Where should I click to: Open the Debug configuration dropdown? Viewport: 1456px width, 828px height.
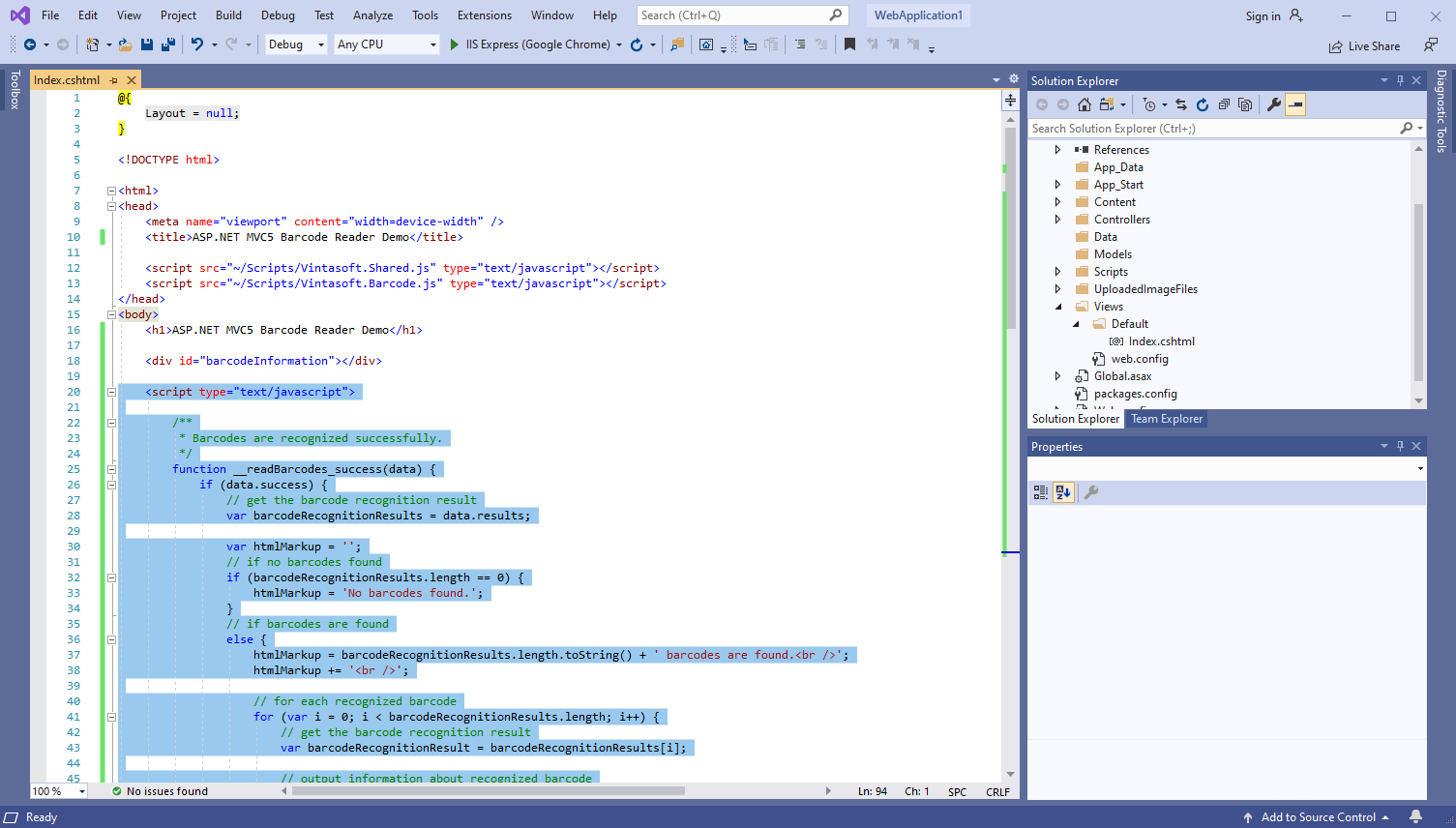(x=296, y=44)
